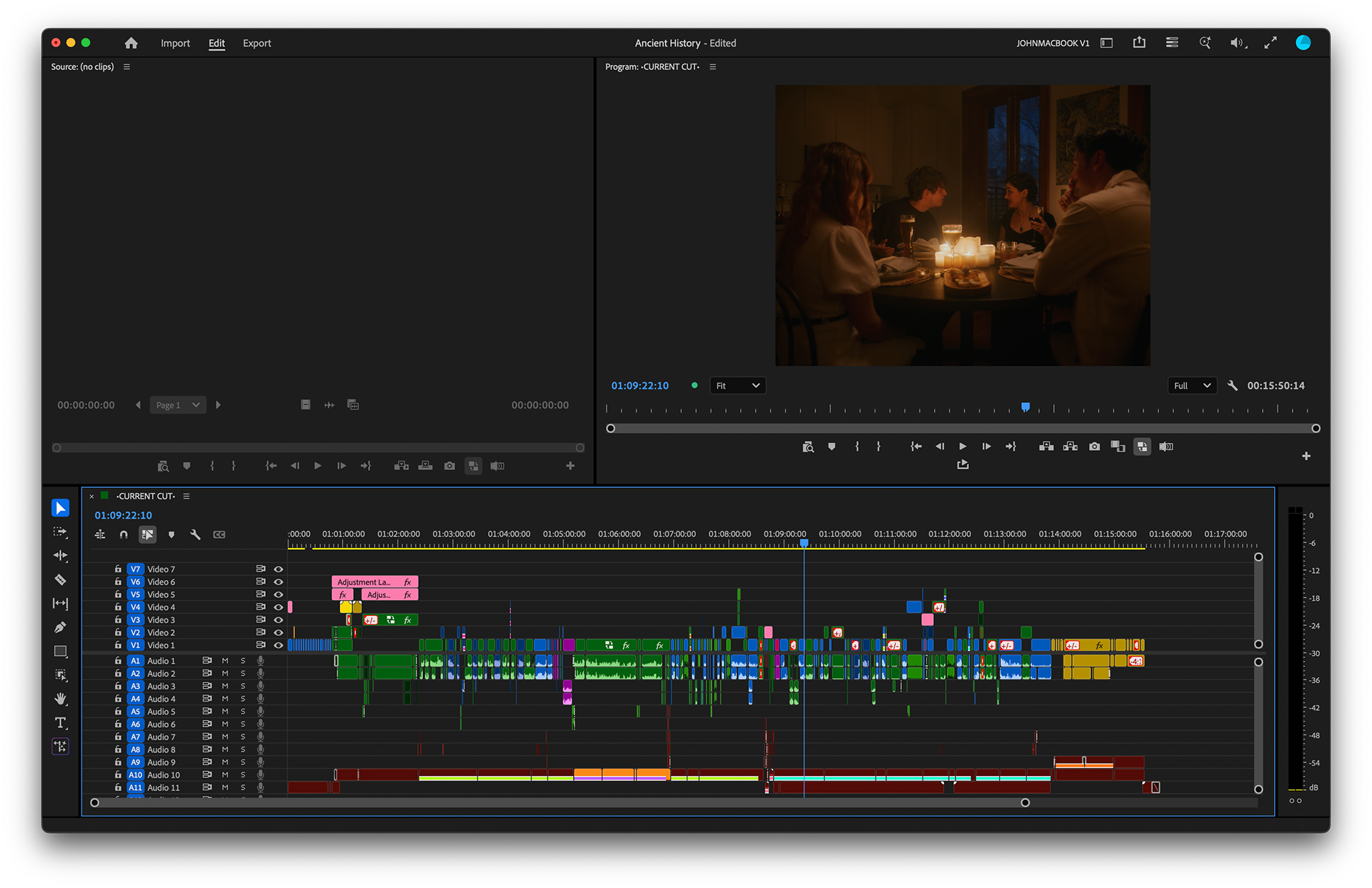Select the Selection tool arrow
Screen dimensions: 1372x888
pyautogui.click(x=61, y=508)
